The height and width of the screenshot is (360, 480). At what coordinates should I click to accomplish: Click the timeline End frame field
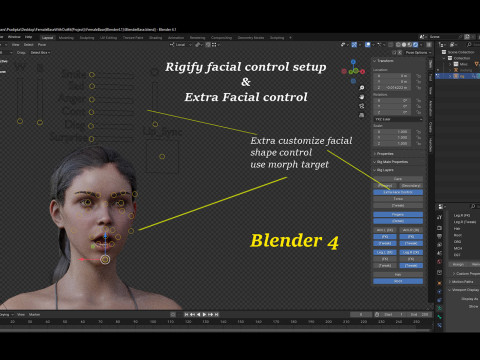[x=419, y=314]
